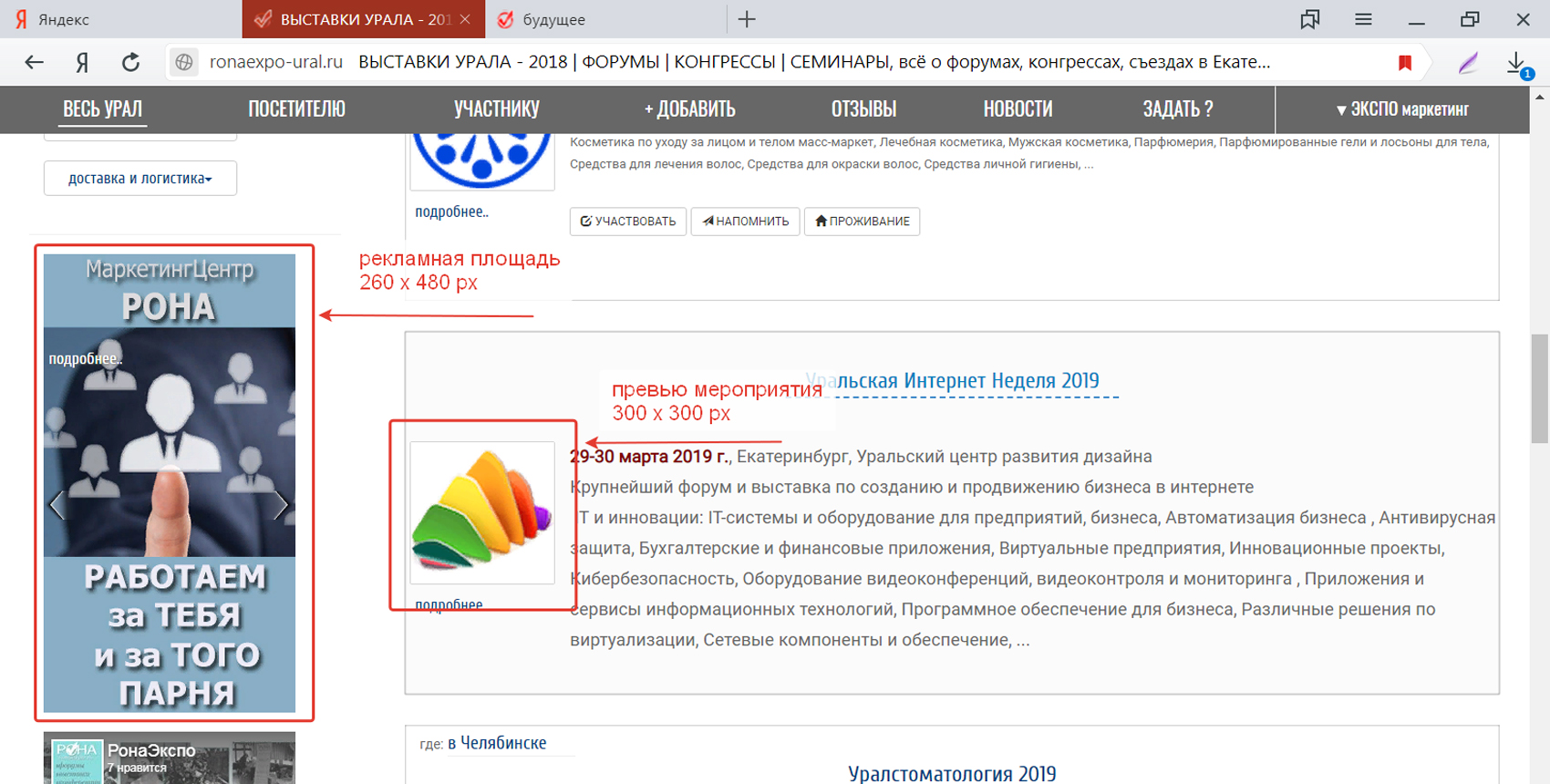
Task: Open the ПОСЕТИТЕЛЮ menu item
Action: [297, 109]
